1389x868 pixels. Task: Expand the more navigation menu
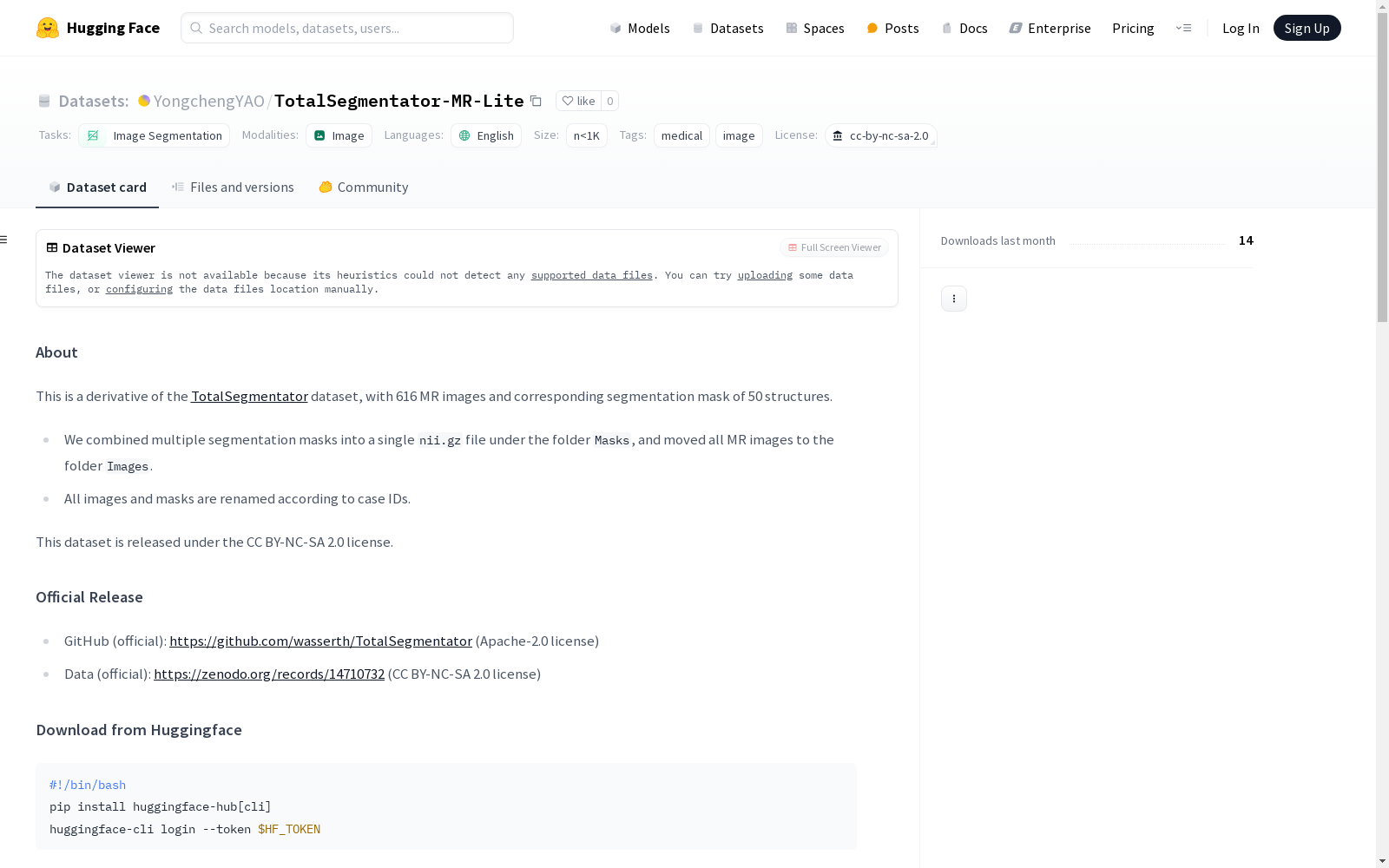click(x=1183, y=28)
